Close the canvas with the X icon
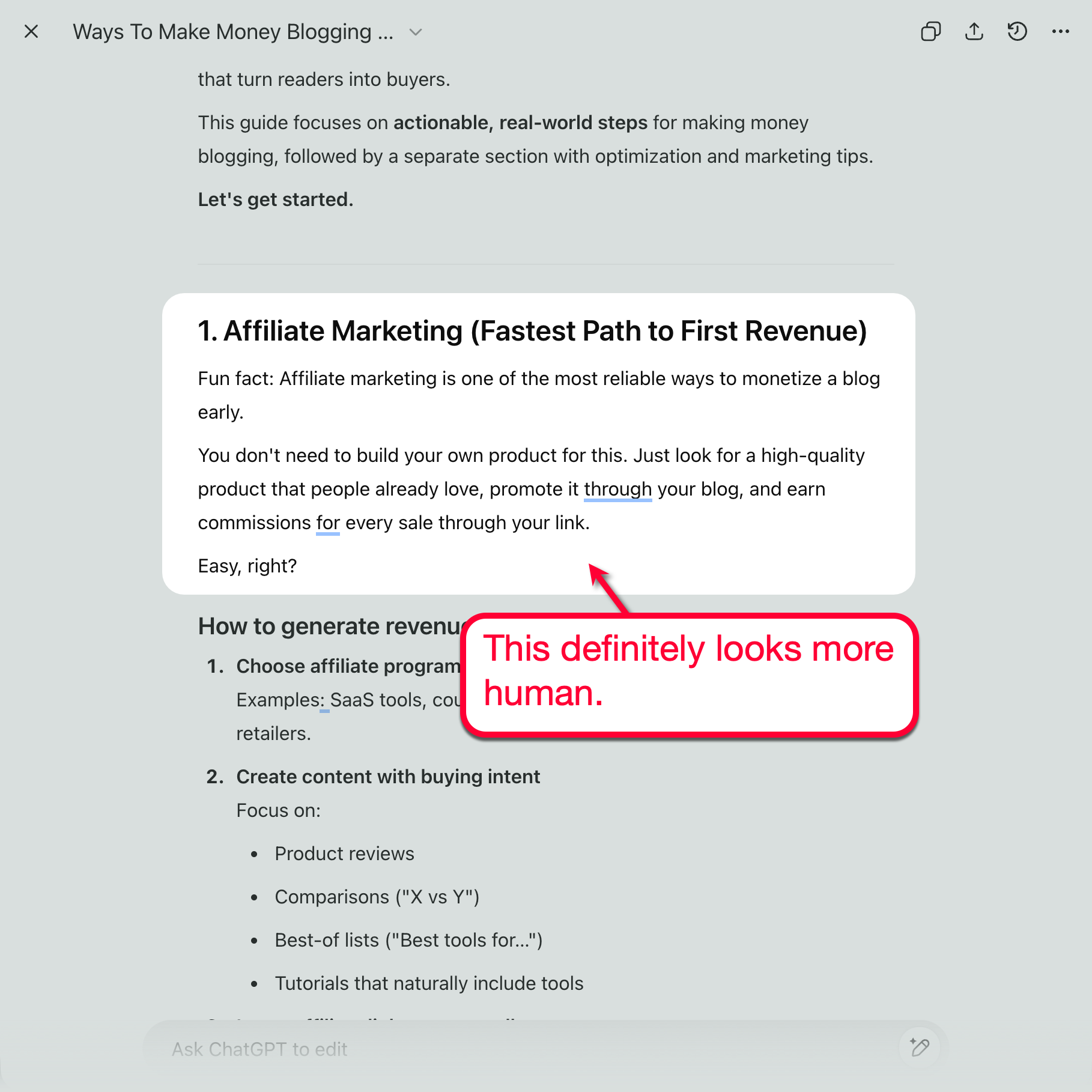The image size is (1092, 1092). tap(31, 31)
